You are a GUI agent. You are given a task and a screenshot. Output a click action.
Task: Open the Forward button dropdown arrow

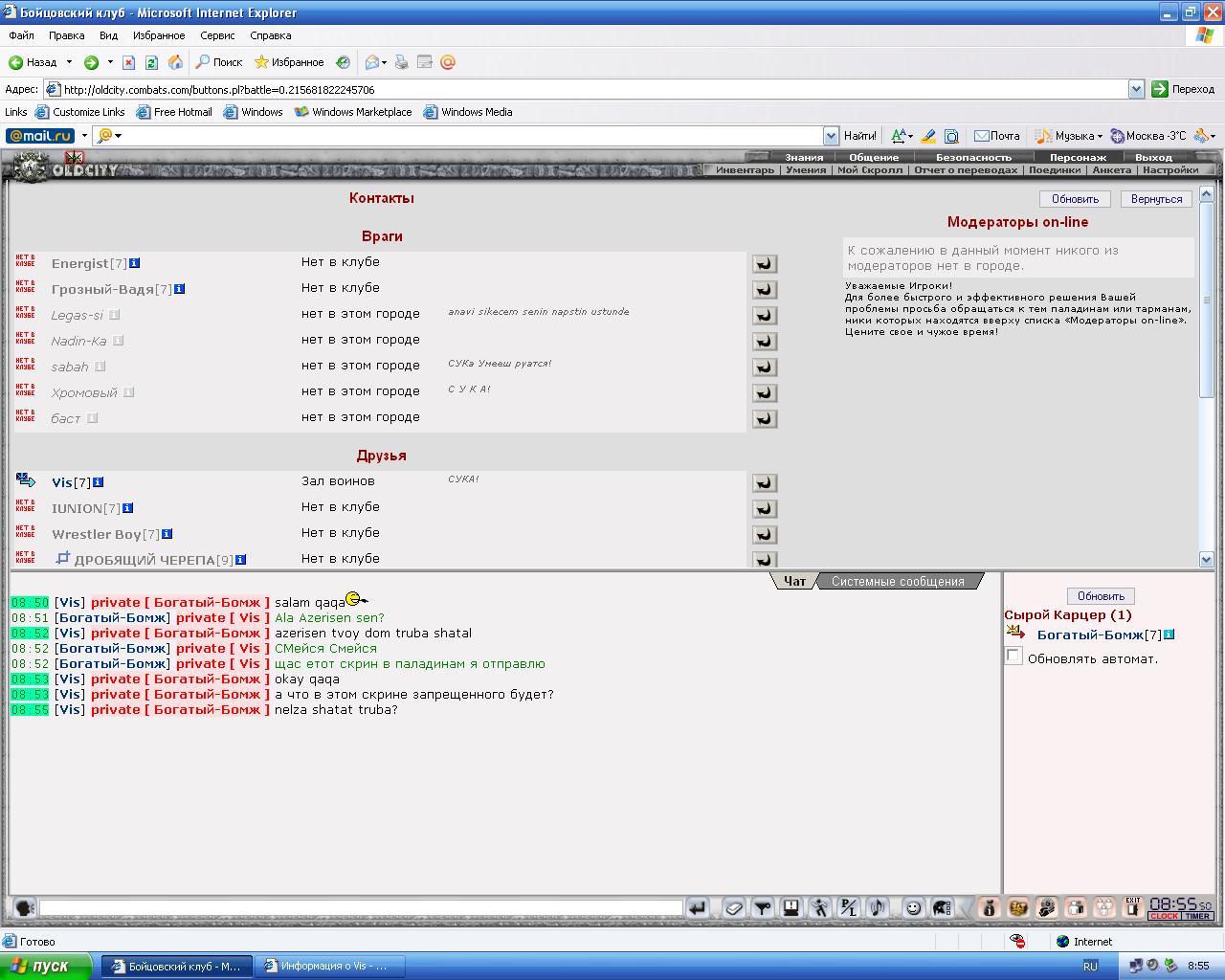(110, 62)
